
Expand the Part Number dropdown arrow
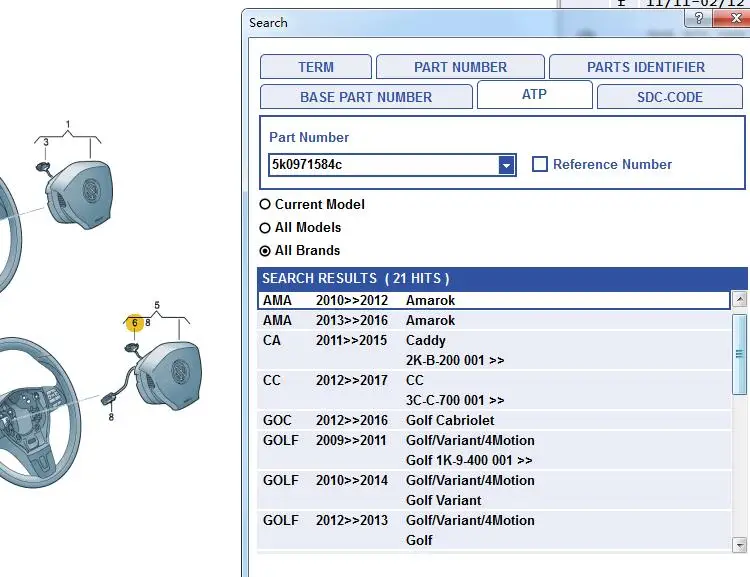coord(506,166)
